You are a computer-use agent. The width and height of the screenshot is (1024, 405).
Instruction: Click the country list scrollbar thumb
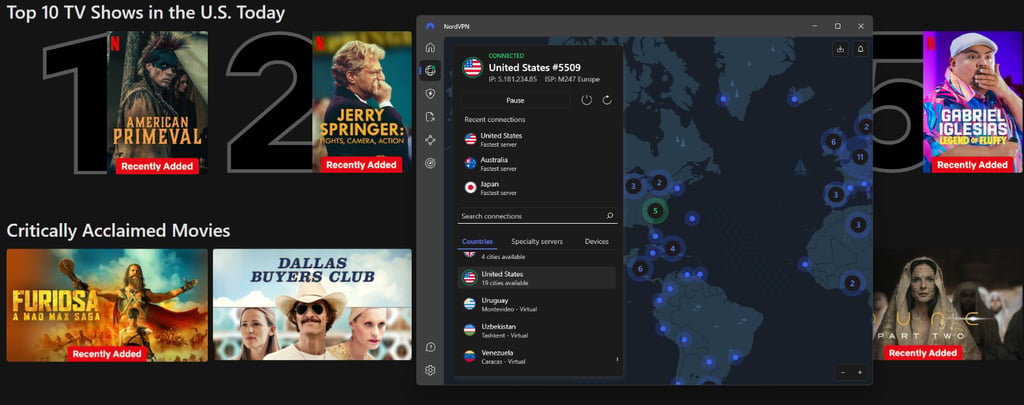(x=618, y=359)
